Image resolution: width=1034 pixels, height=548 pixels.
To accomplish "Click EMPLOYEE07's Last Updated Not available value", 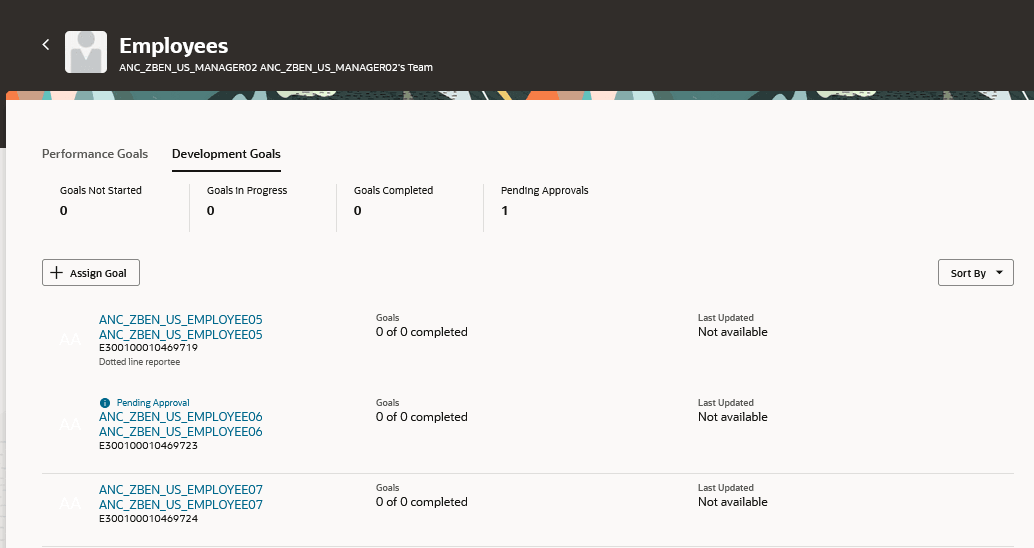I will tap(733, 502).
